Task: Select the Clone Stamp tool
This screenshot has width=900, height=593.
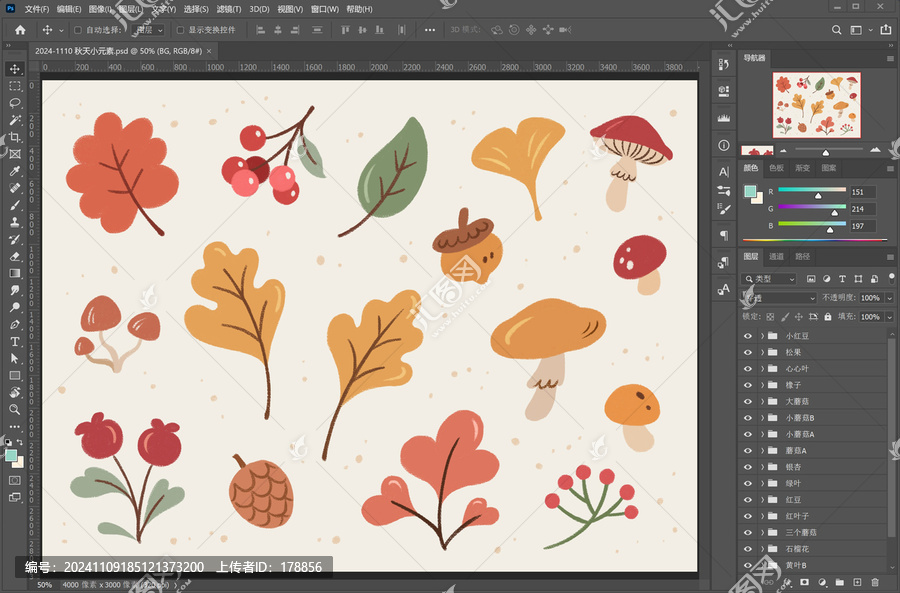Action: click(15, 222)
